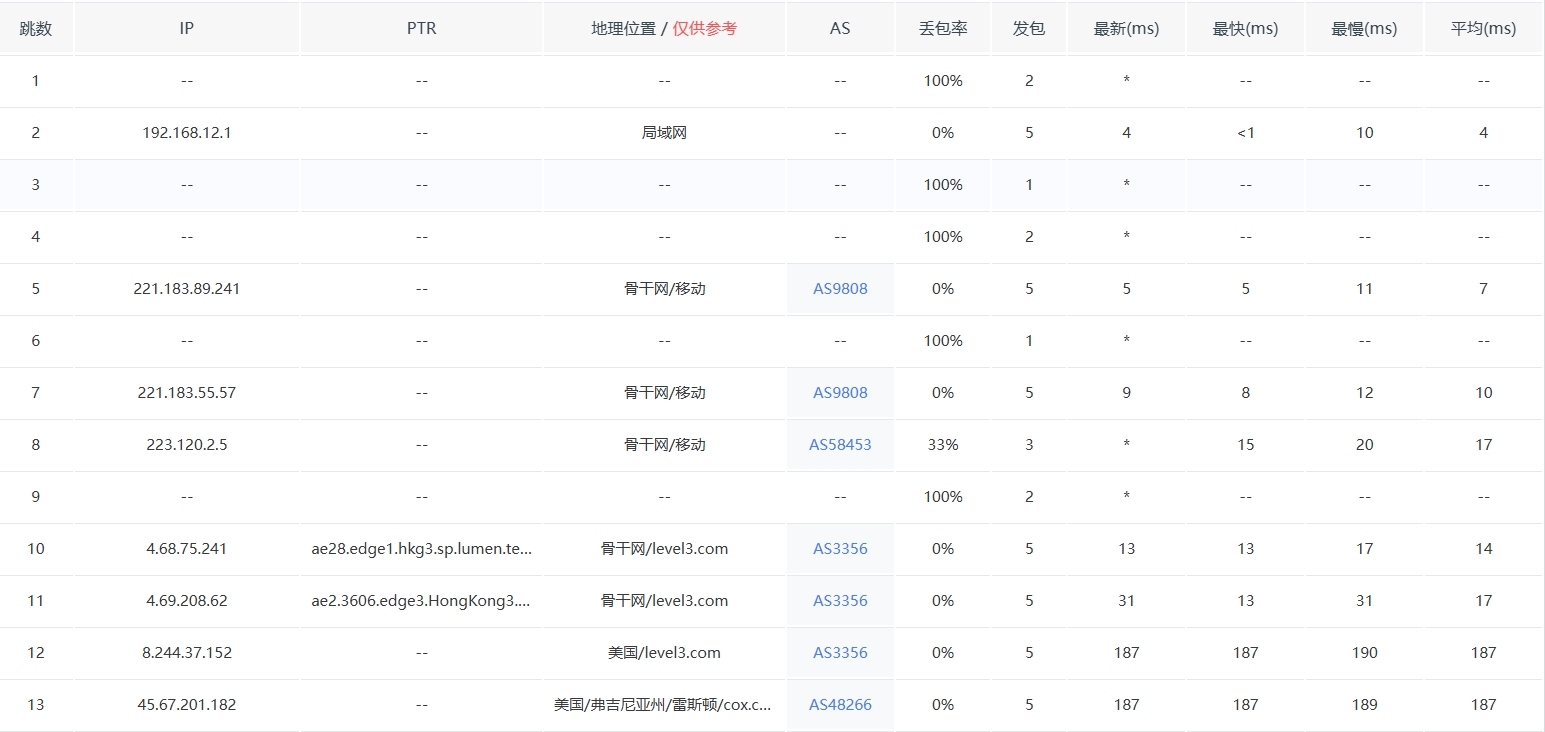The width and height of the screenshot is (1545, 732).
Task: Select IP address 192.168.12.1
Action: (x=187, y=133)
